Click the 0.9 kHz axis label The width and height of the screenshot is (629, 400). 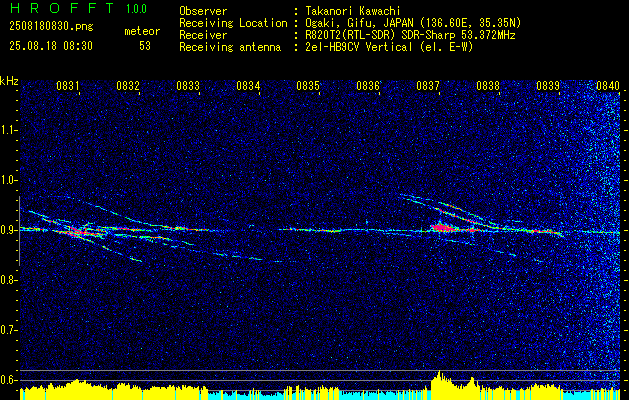click(8, 230)
